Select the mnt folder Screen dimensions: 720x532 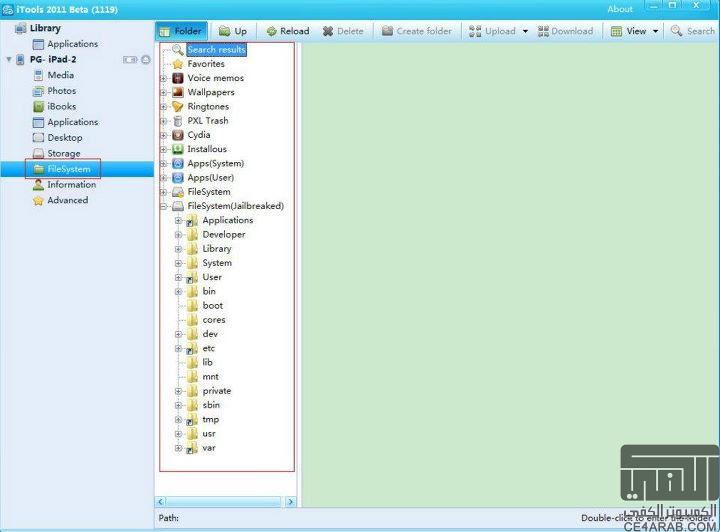click(210, 377)
